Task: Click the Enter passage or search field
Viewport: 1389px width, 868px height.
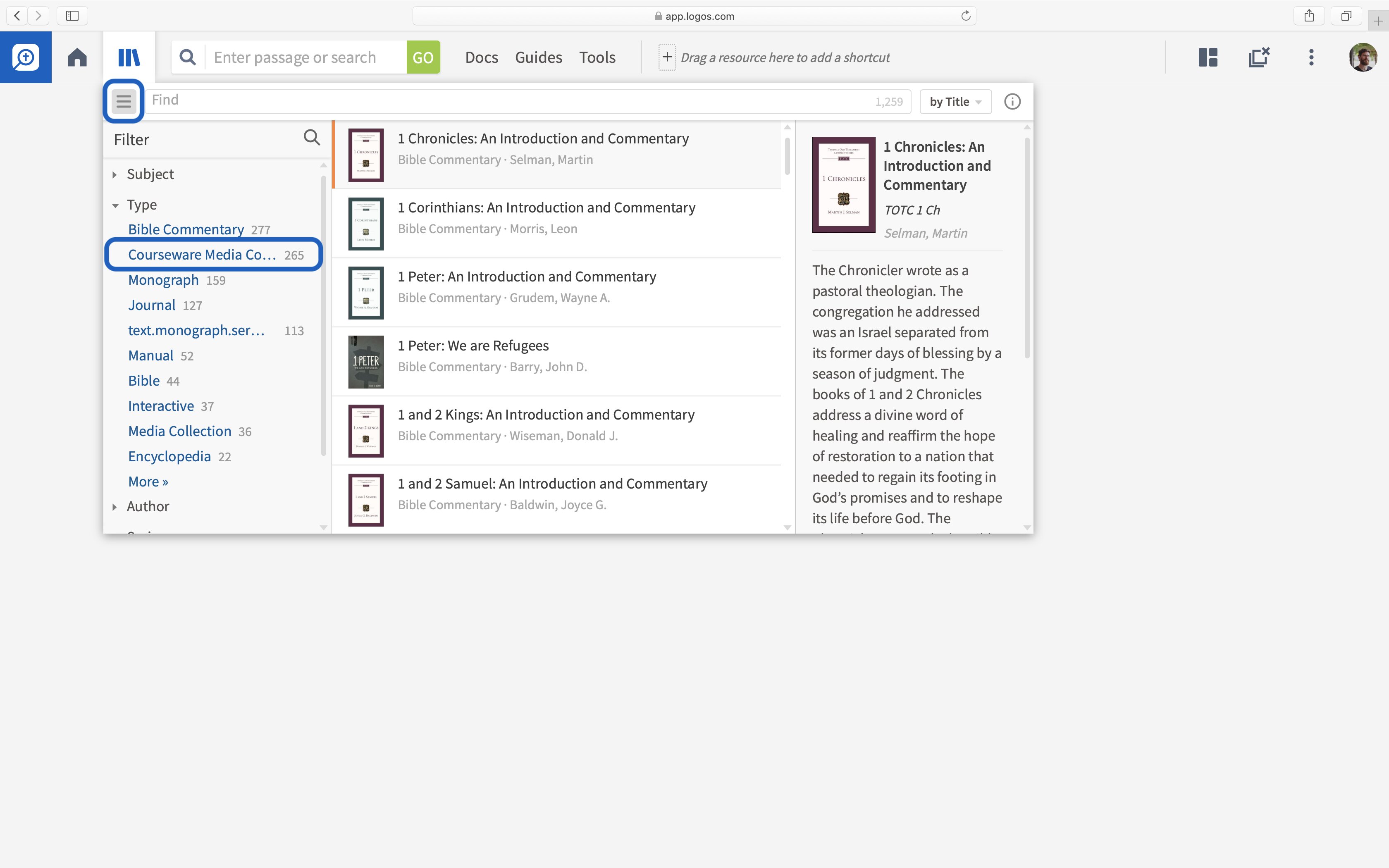Action: click(305, 57)
